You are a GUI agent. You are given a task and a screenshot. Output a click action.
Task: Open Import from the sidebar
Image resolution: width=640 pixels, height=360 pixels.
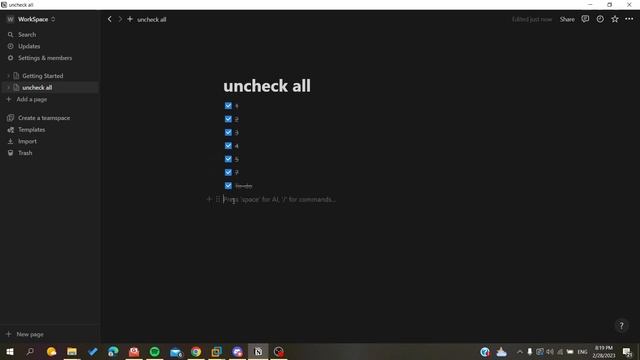(27, 141)
